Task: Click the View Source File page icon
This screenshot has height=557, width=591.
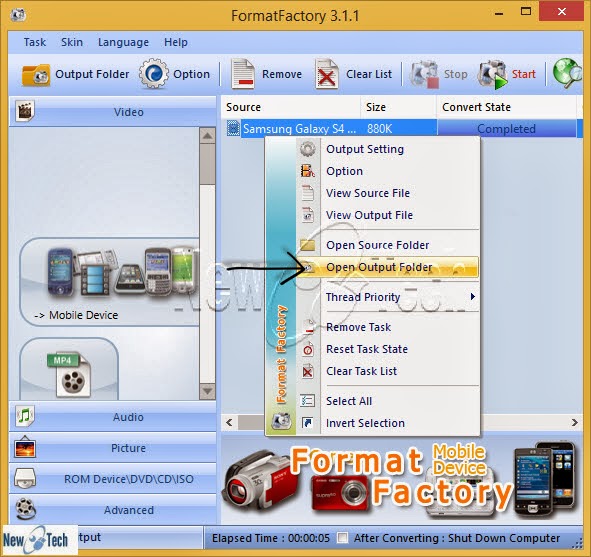Action: [x=308, y=193]
